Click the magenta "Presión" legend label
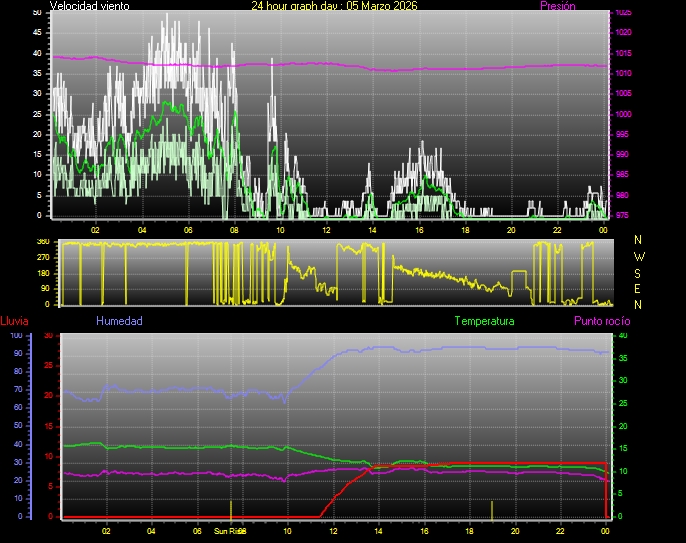The height and width of the screenshot is (543, 686). point(557,6)
